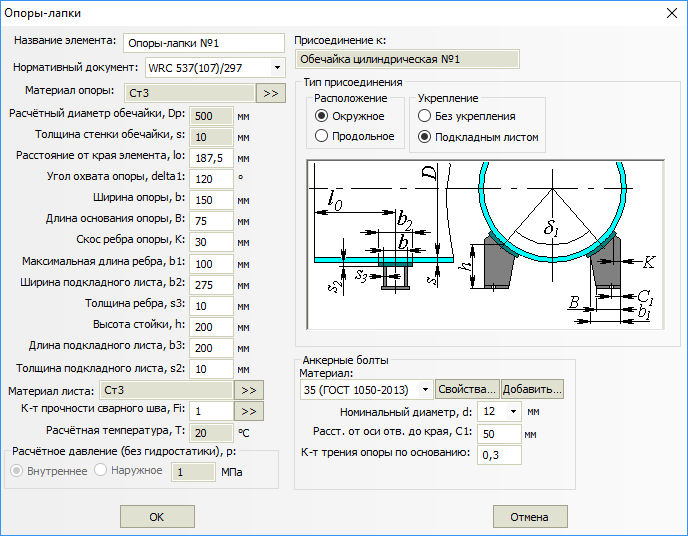Click the 'Расст. от оси отв. до края, C1' field
The height and width of the screenshot is (536, 688).
pyautogui.click(x=499, y=434)
